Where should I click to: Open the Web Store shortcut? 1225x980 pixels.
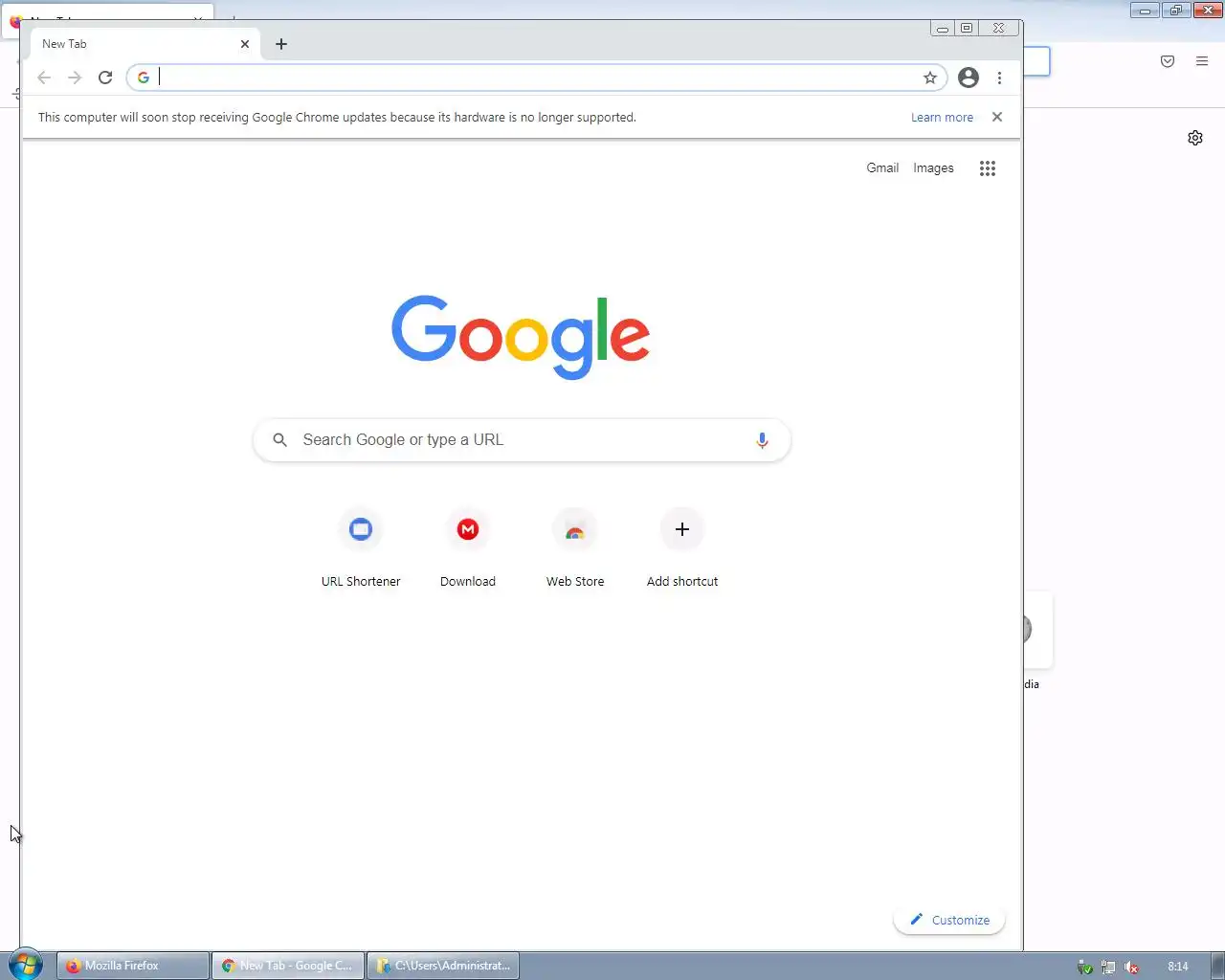575,548
